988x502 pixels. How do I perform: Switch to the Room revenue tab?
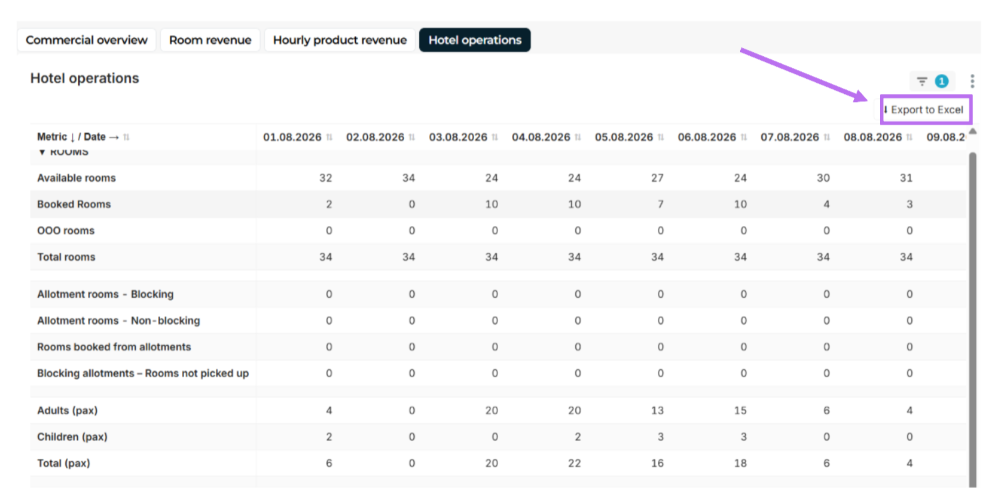(210, 40)
